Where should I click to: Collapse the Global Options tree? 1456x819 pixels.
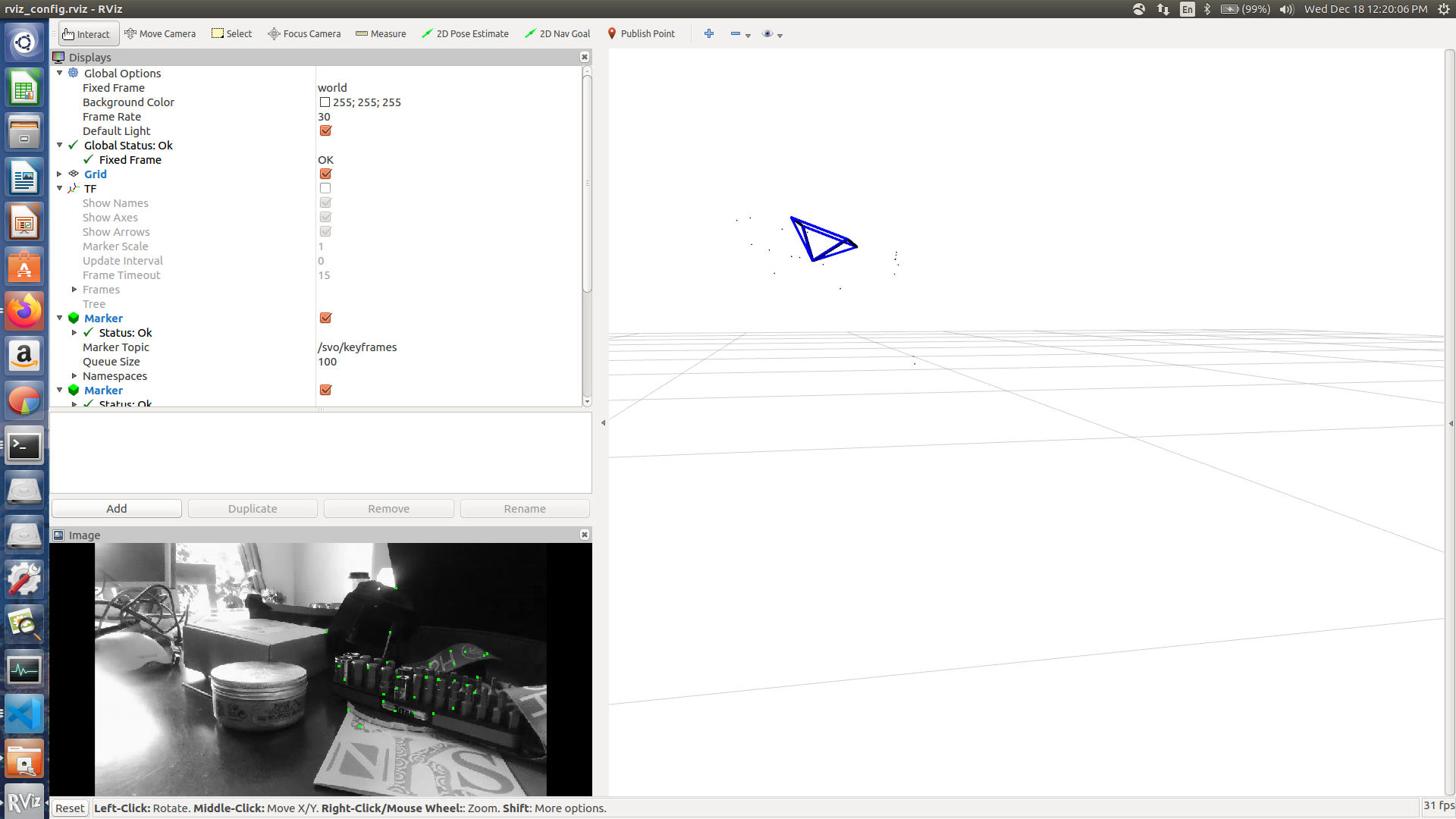[60, 74]
